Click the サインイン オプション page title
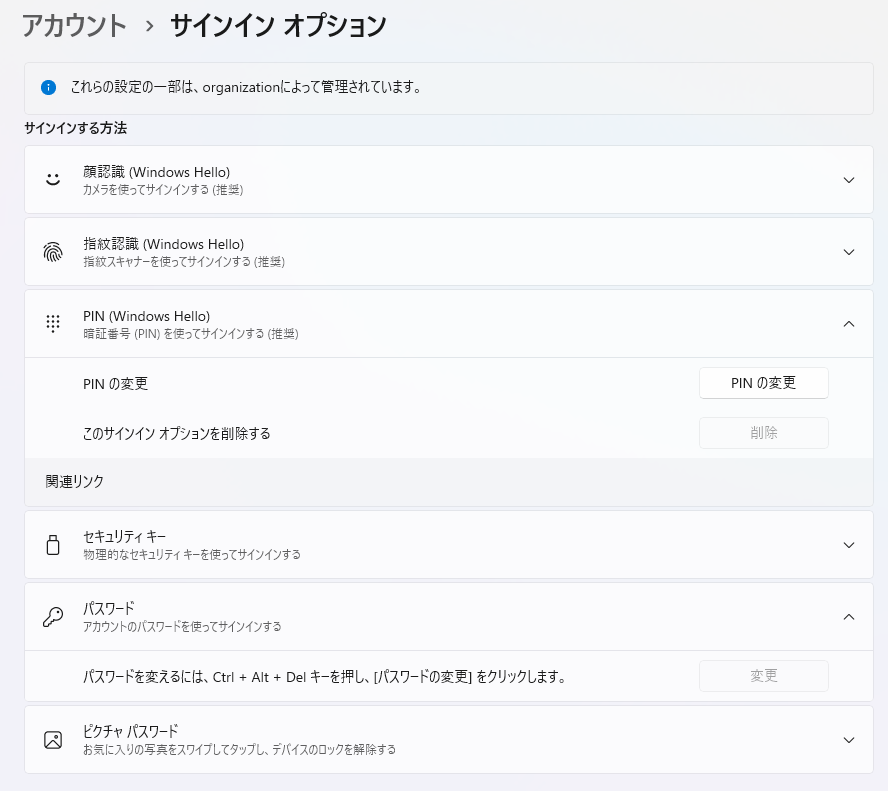The width and height of the screenshot is (888, 791). point(278,26)
